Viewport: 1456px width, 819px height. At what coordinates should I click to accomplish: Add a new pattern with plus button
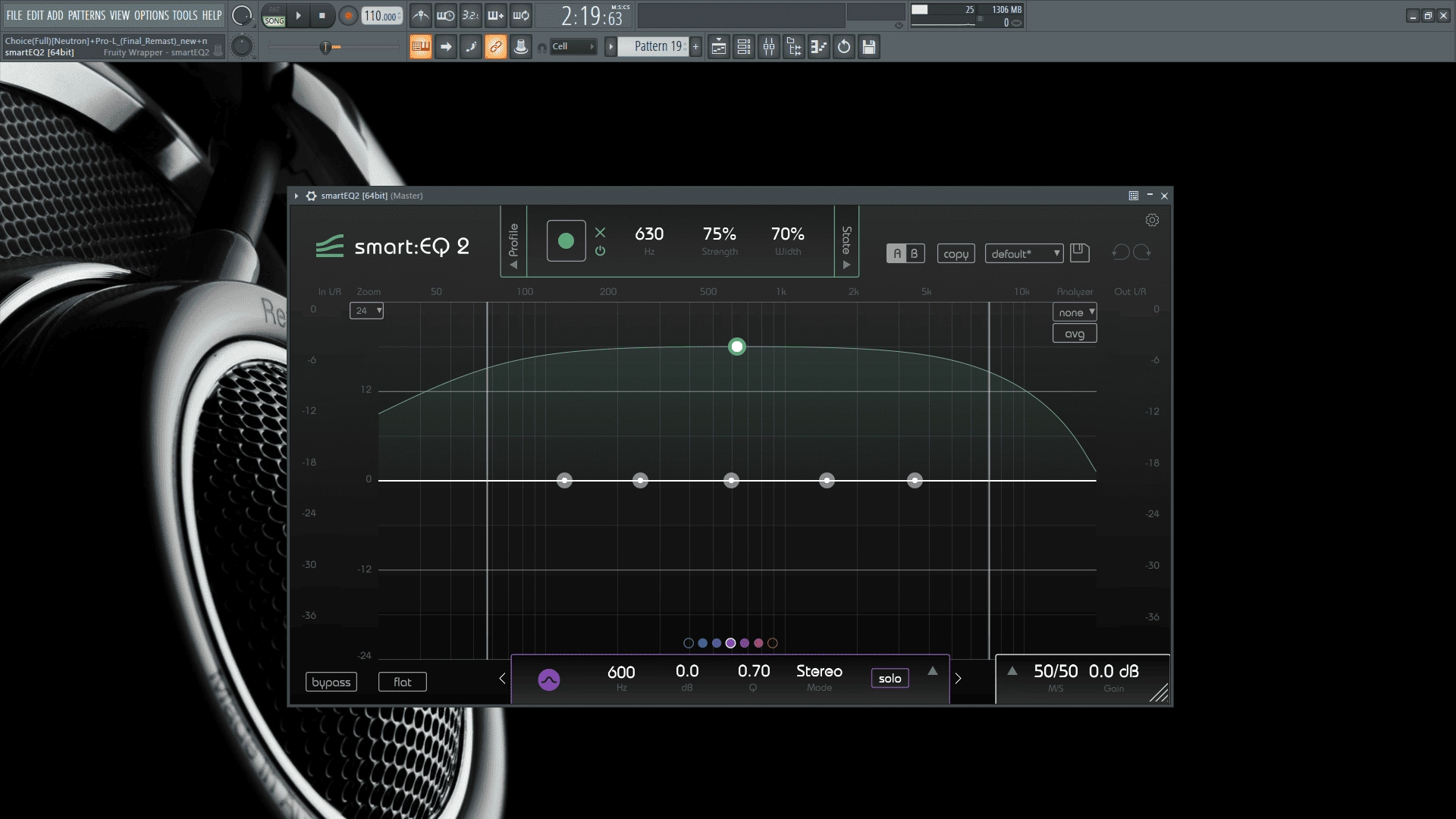click(695, 47)
